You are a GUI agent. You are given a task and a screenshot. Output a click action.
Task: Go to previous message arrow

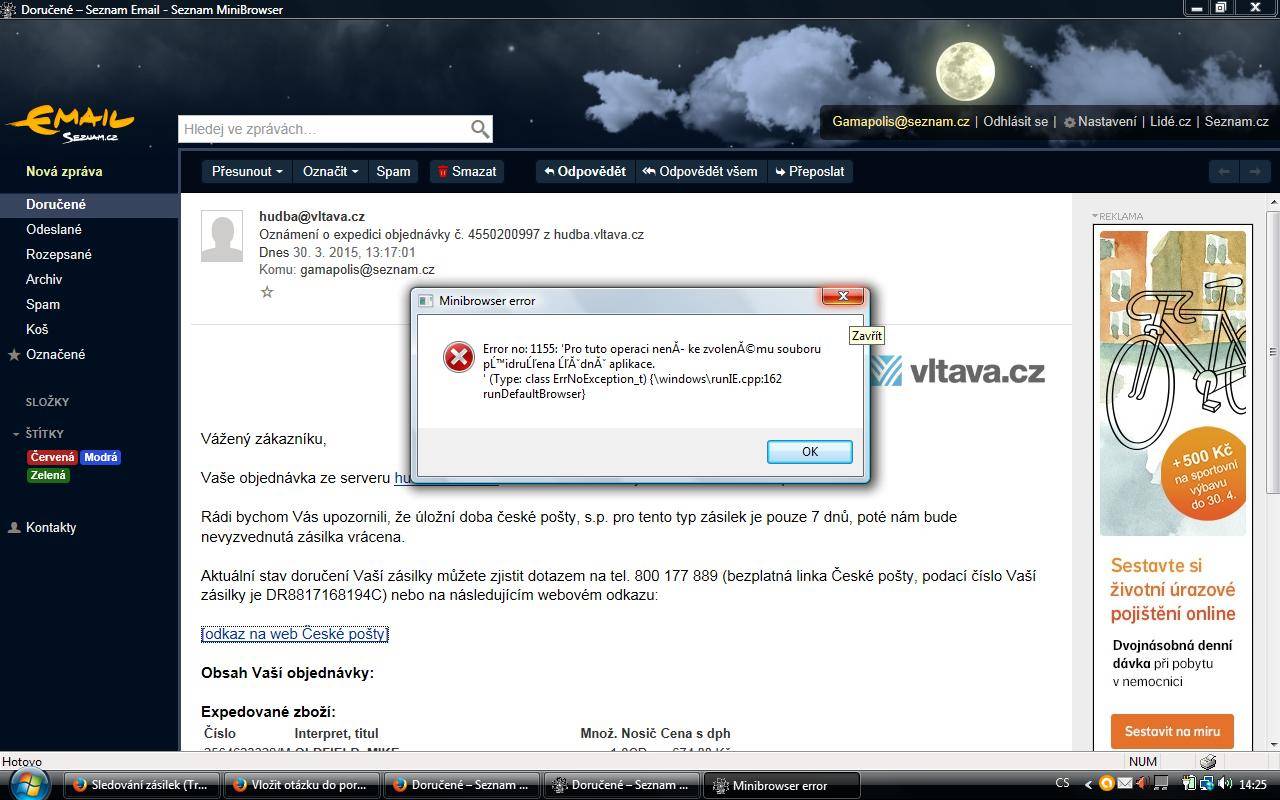[x=1223, y=171]
